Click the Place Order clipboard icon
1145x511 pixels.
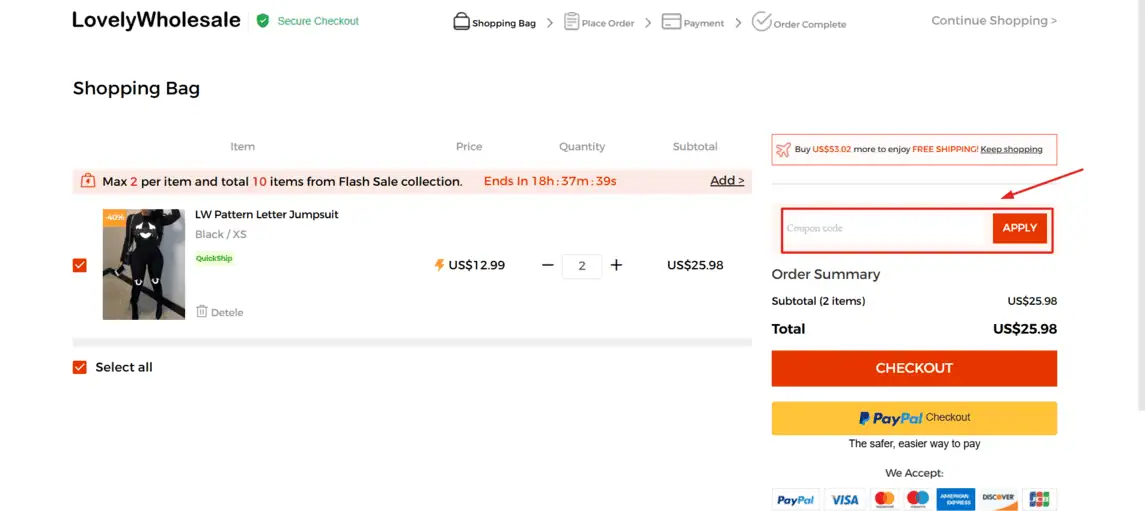point(571,21)
